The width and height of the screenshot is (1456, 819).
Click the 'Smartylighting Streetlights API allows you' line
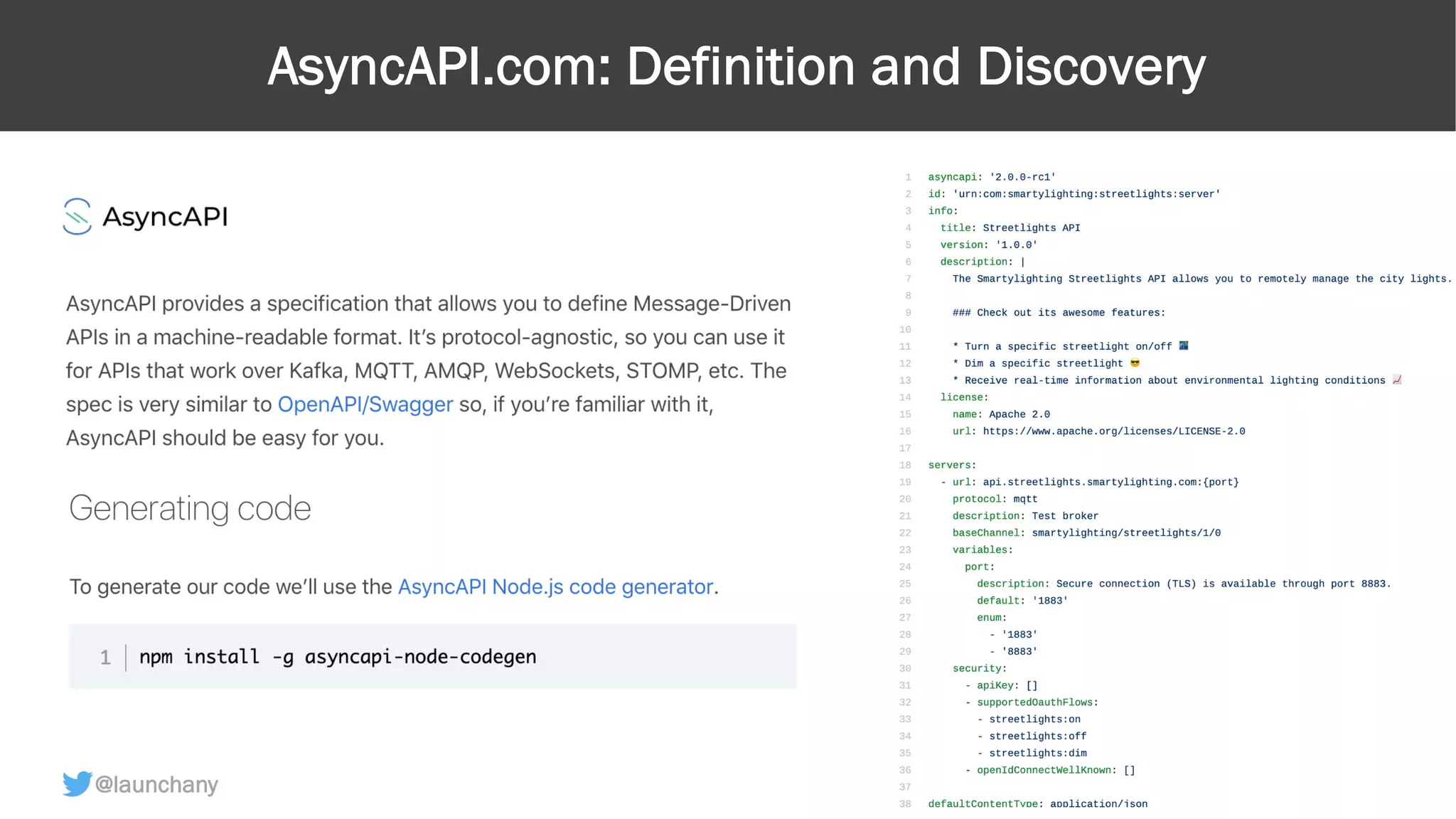1202,279
